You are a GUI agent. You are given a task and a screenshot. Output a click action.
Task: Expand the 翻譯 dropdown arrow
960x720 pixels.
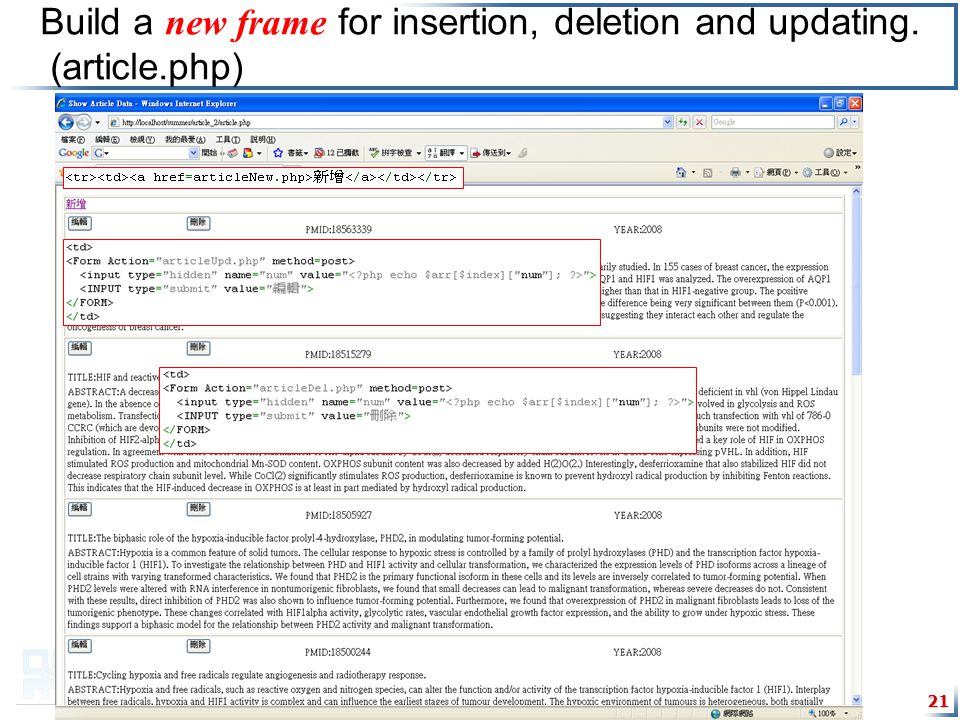(x=462, y=153)
